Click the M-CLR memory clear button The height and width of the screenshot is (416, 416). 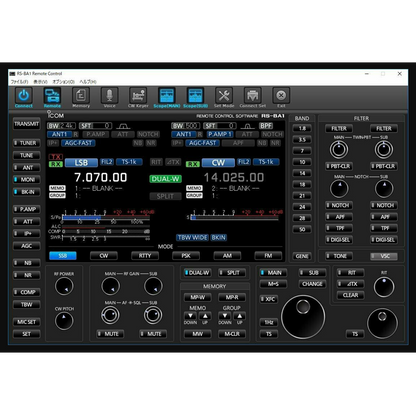232,334
